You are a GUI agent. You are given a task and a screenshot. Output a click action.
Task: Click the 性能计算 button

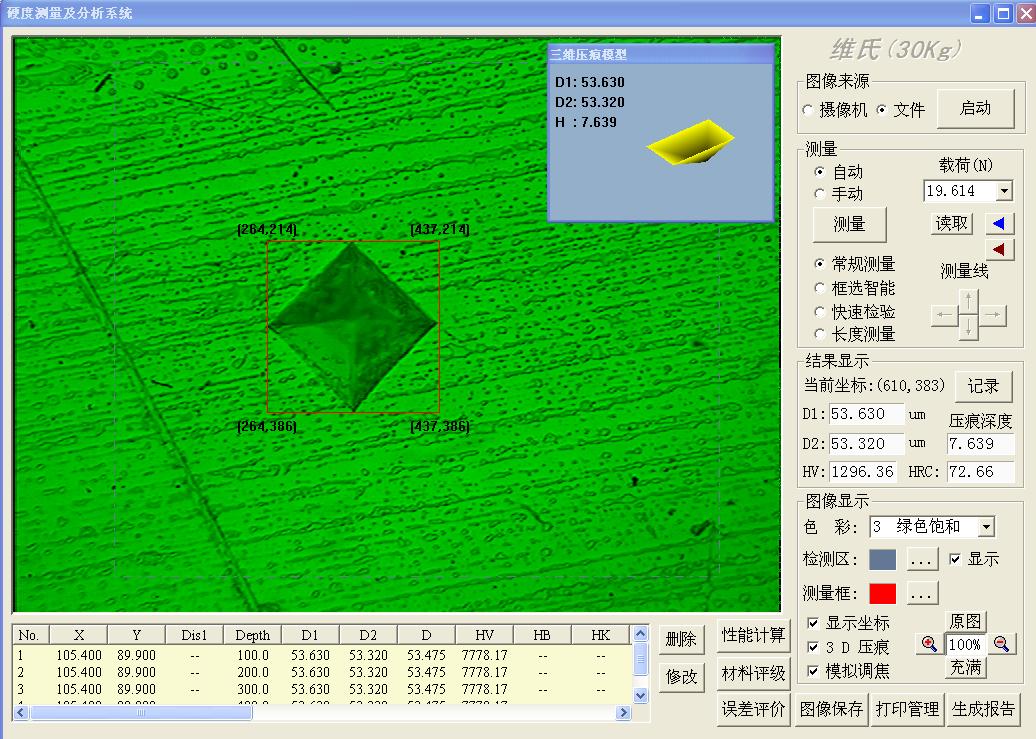753,635
